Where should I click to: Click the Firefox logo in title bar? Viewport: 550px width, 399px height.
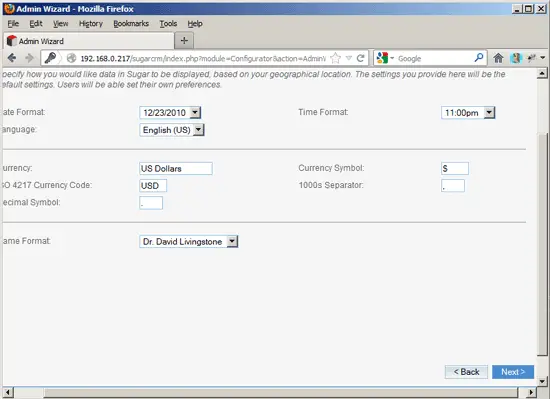coord(9,9)
